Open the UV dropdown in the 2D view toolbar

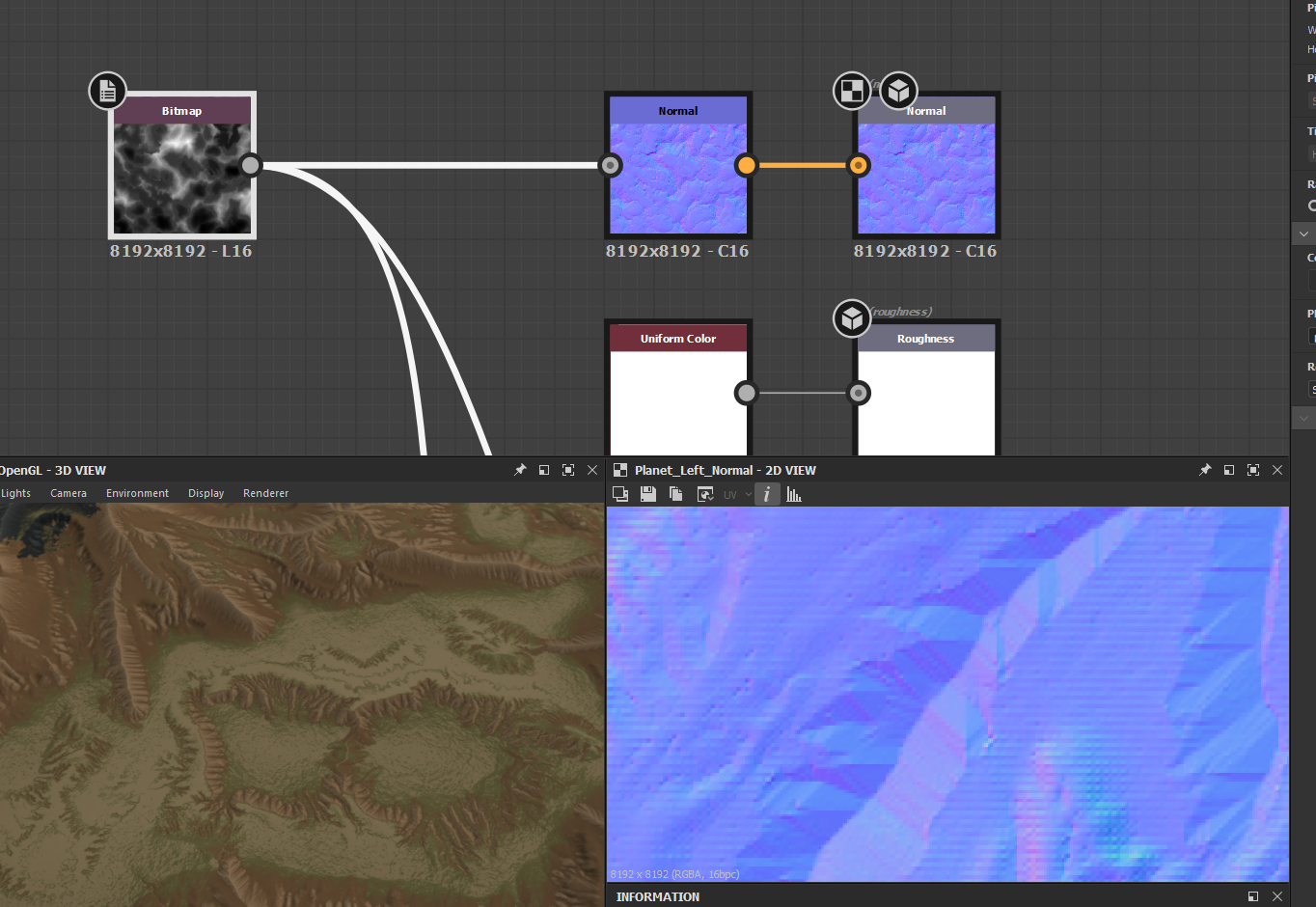[x=747, y=494]
